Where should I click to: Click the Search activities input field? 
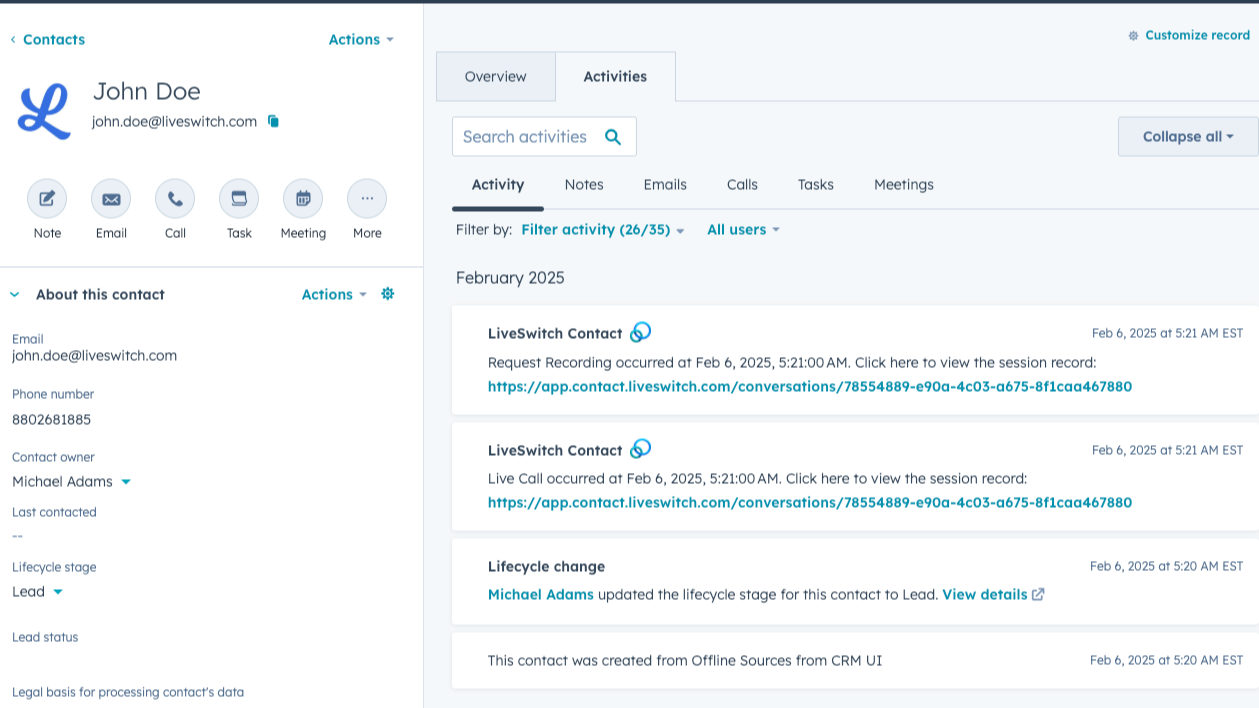[525, 137]
